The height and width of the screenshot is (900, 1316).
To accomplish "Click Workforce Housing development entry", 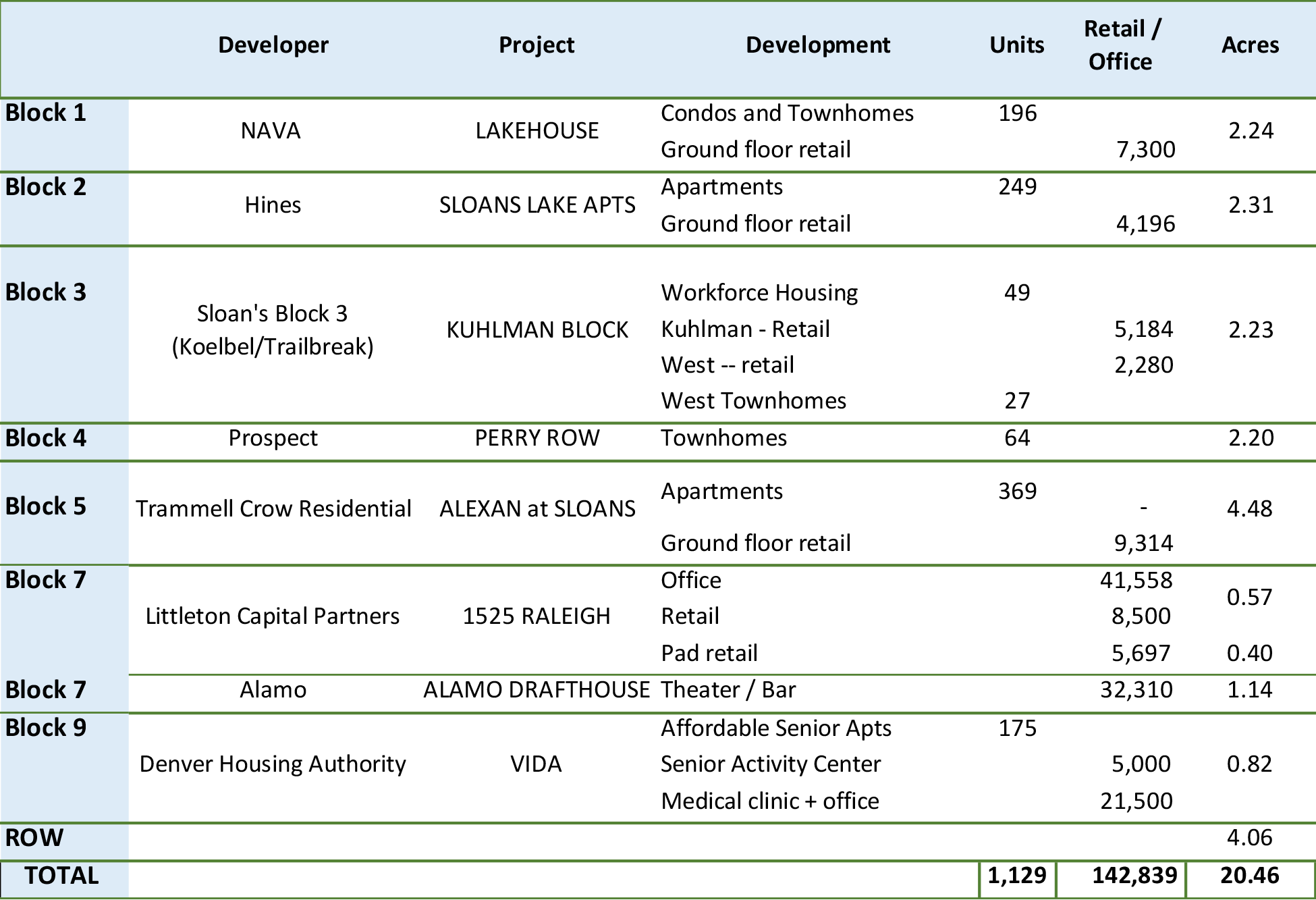I will click(759, 292).
